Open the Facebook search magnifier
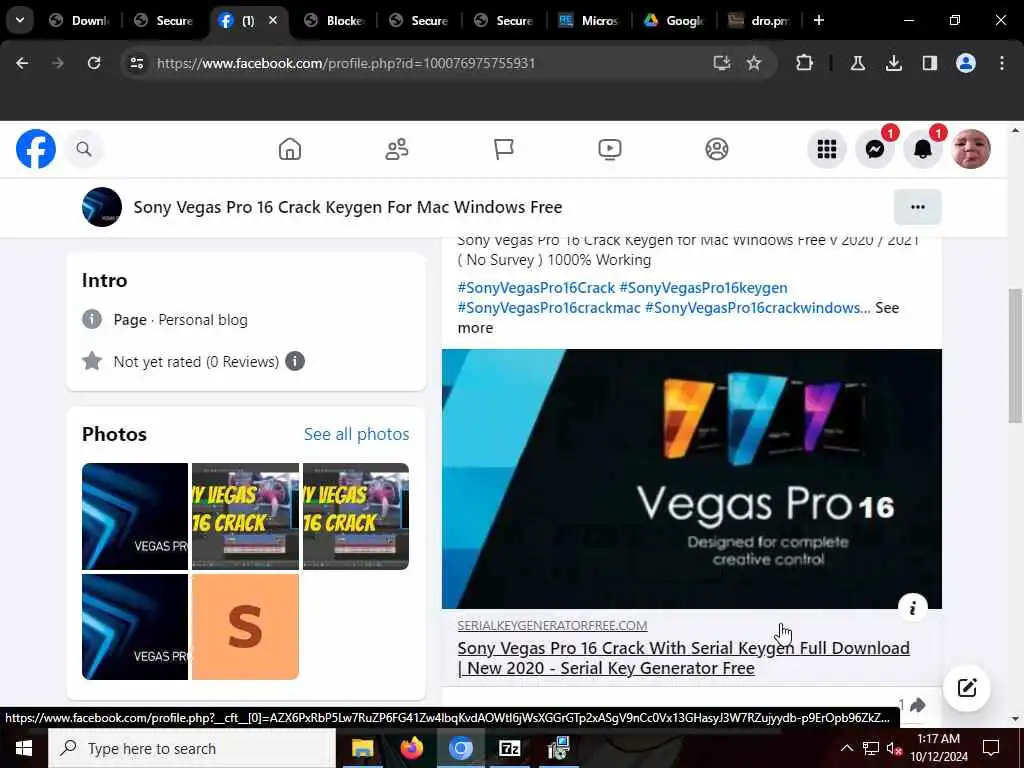This screenshot has height=768, width=1024. [84, 149]
